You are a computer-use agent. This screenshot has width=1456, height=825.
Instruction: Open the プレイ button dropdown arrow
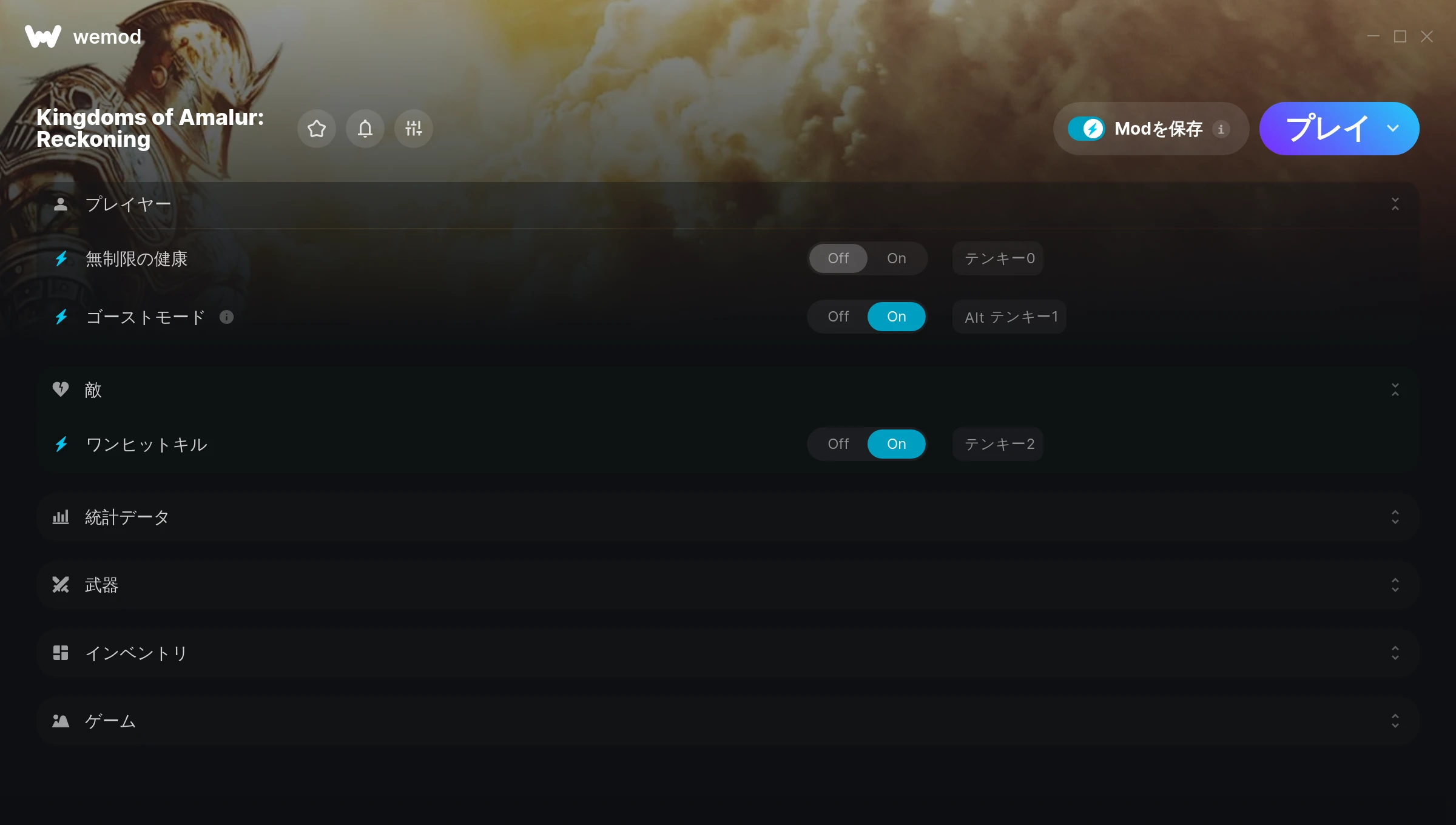(x=1393, y=129)
